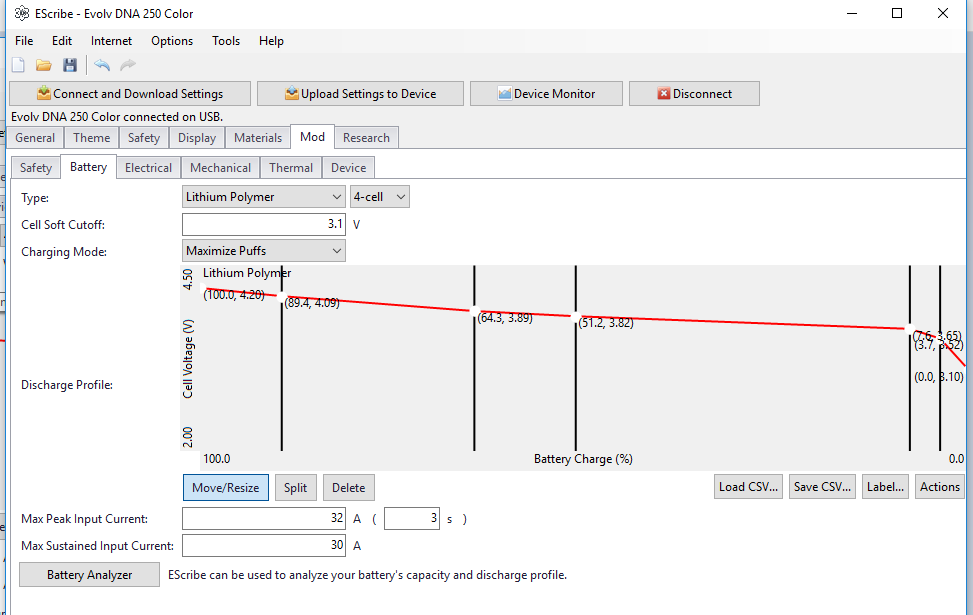Click the Cell Soft Cutoff input field
This screenshot has height=615, width=973.
click(x=264, y=224)
